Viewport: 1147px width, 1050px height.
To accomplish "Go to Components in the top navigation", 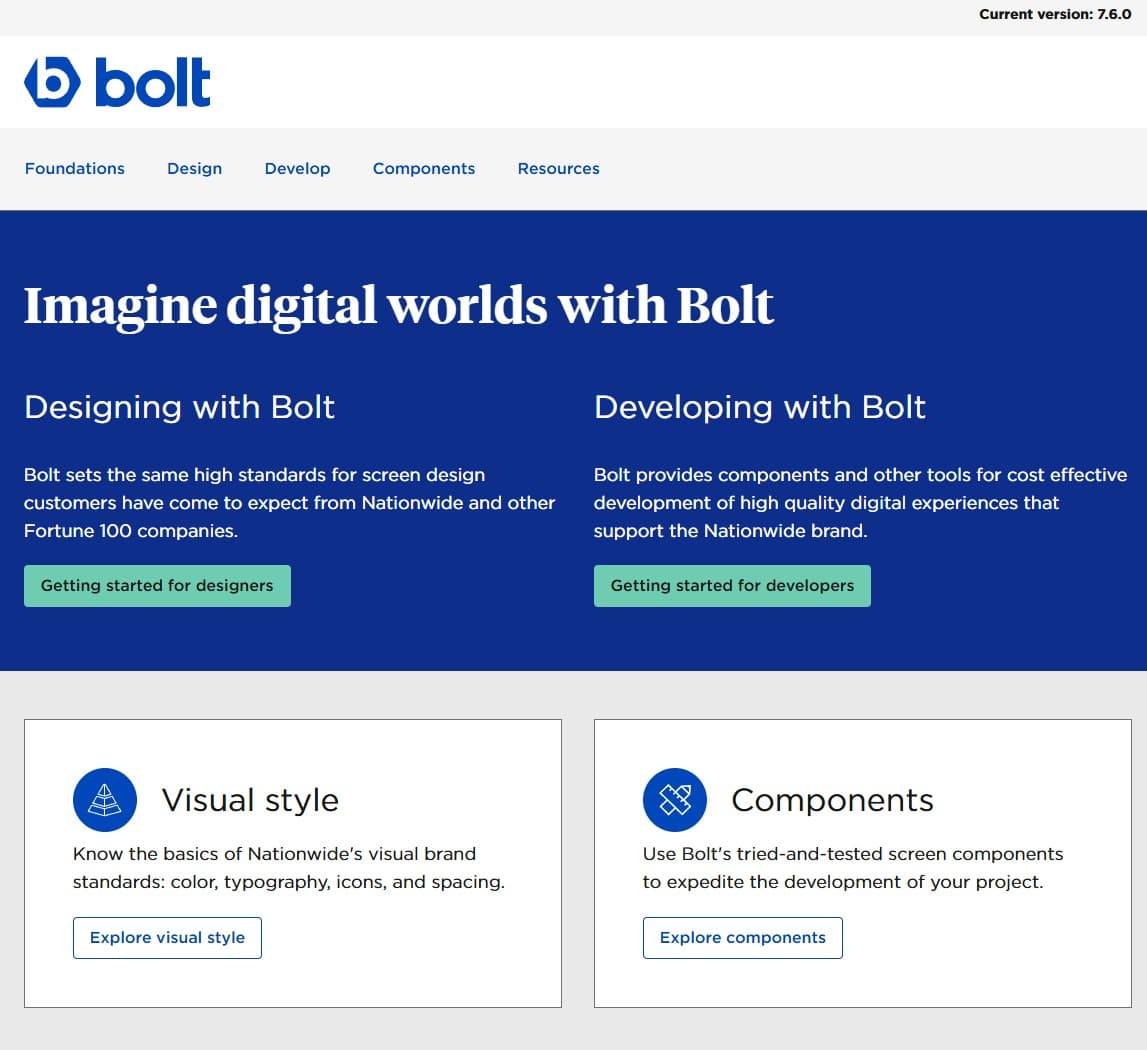I will pos(424,169).
